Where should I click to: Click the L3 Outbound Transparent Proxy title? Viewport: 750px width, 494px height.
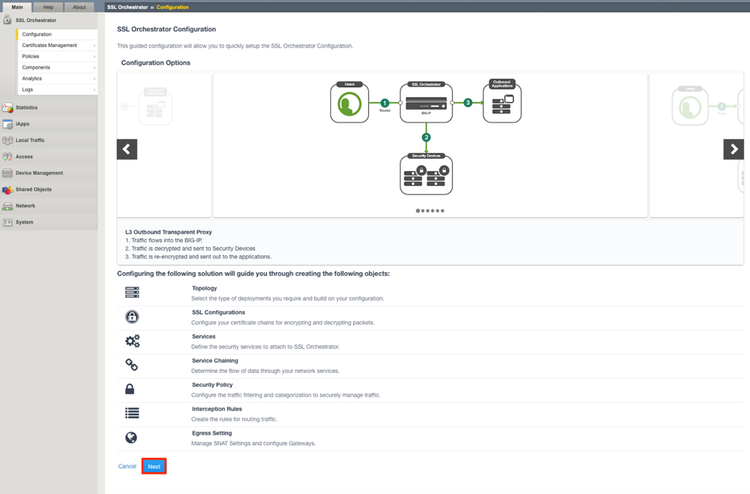point(168,232)
